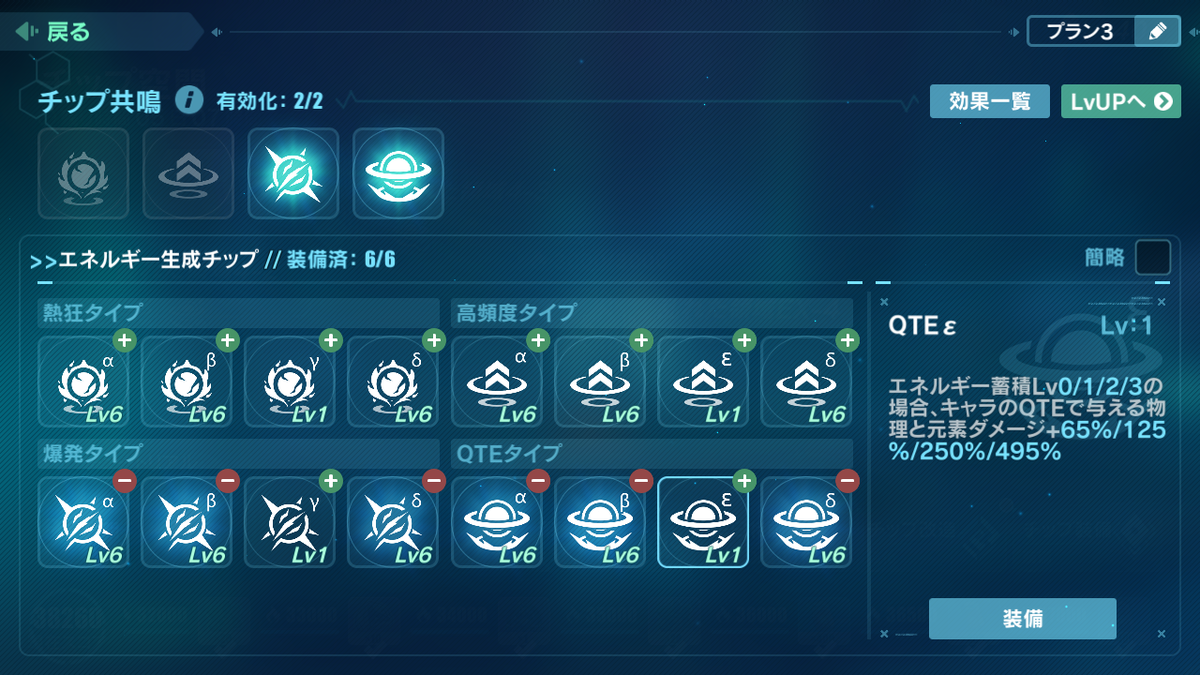The width and height of the screenshot is (1200, 675).
Task: Click the 装備 equip button
Action: pyautogui.click(x=1022, y=619)
